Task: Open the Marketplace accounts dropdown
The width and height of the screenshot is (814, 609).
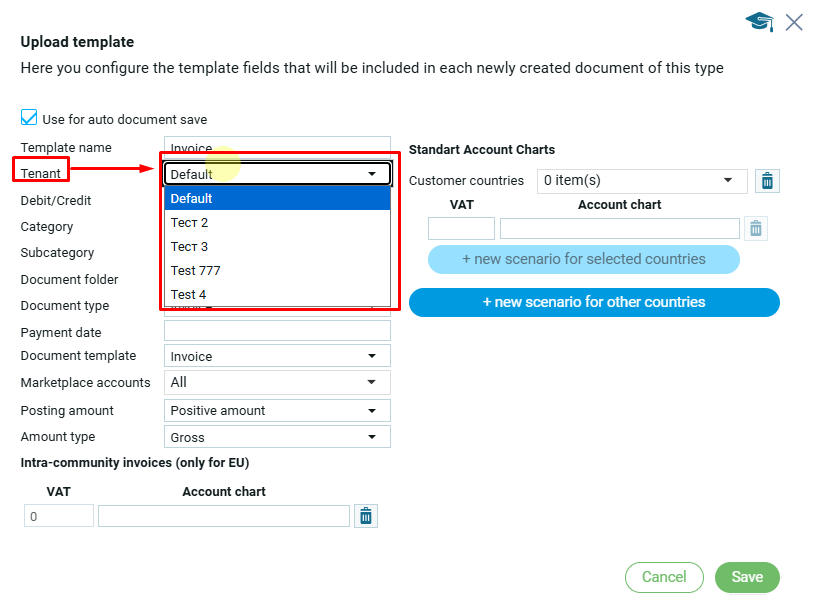Action: [372, 382]
